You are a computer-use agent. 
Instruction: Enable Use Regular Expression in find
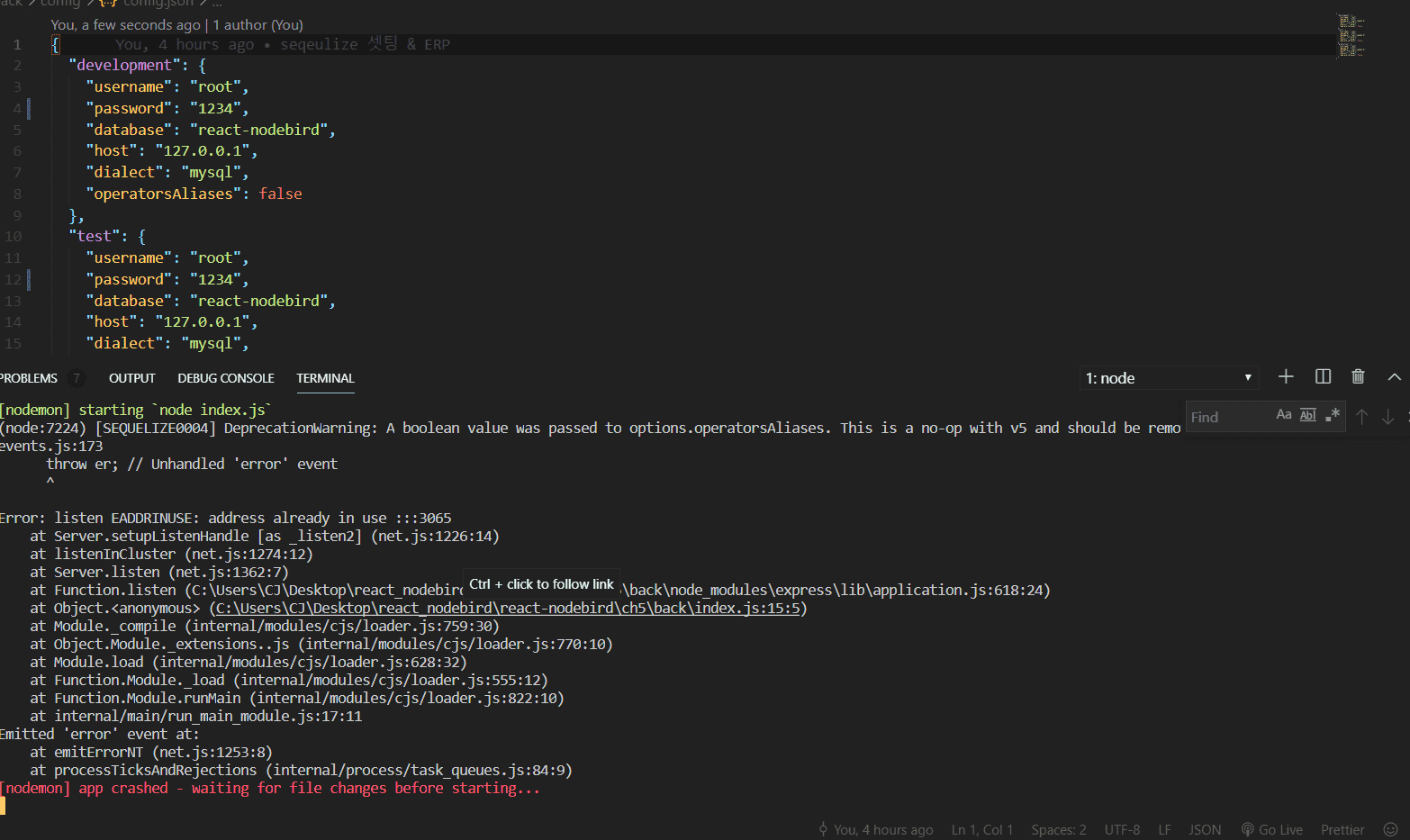point(1333,415)
